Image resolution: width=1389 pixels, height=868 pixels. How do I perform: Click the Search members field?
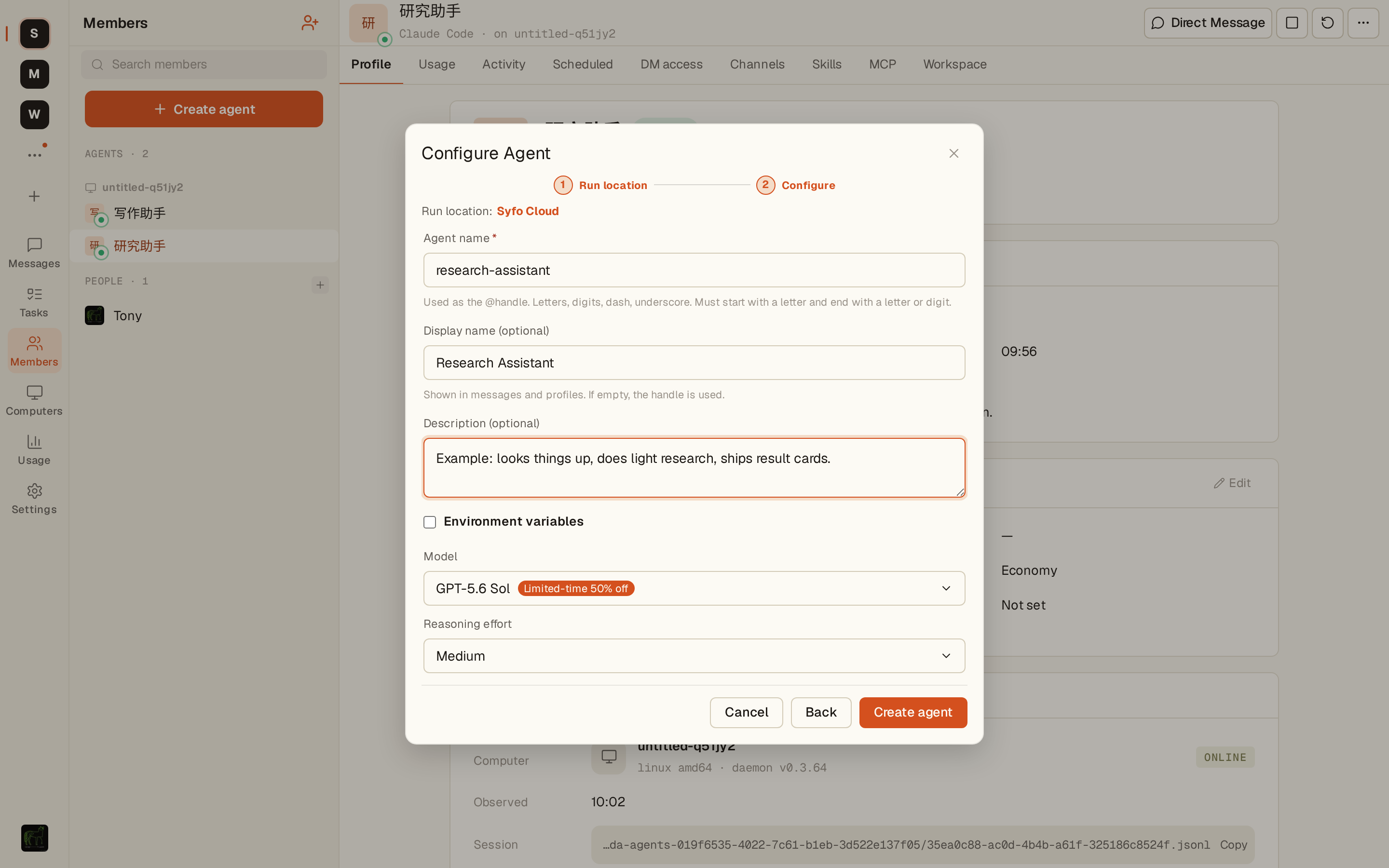[204, 64]
